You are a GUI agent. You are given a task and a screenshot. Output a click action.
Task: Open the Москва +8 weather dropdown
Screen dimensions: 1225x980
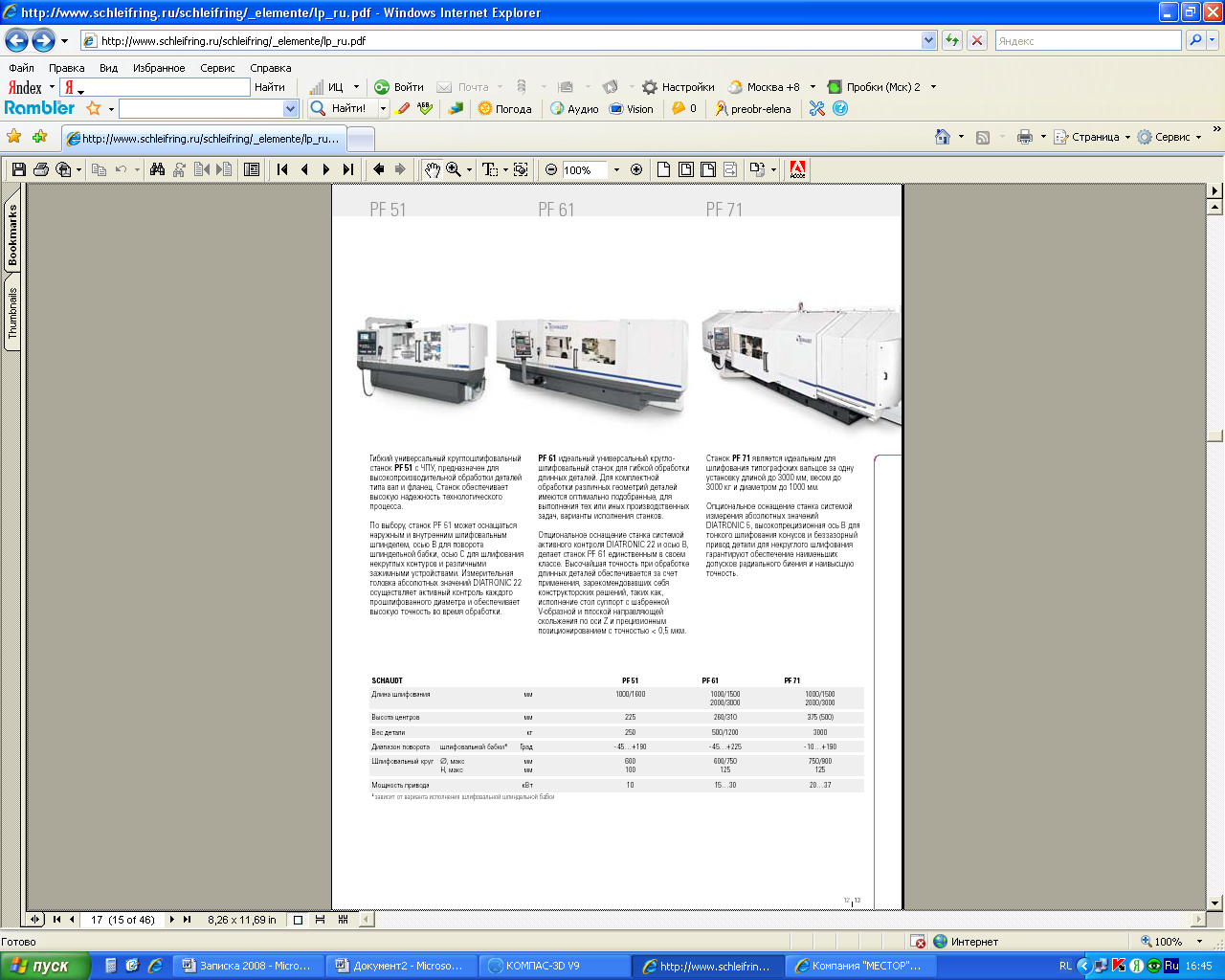pos(813,87)
